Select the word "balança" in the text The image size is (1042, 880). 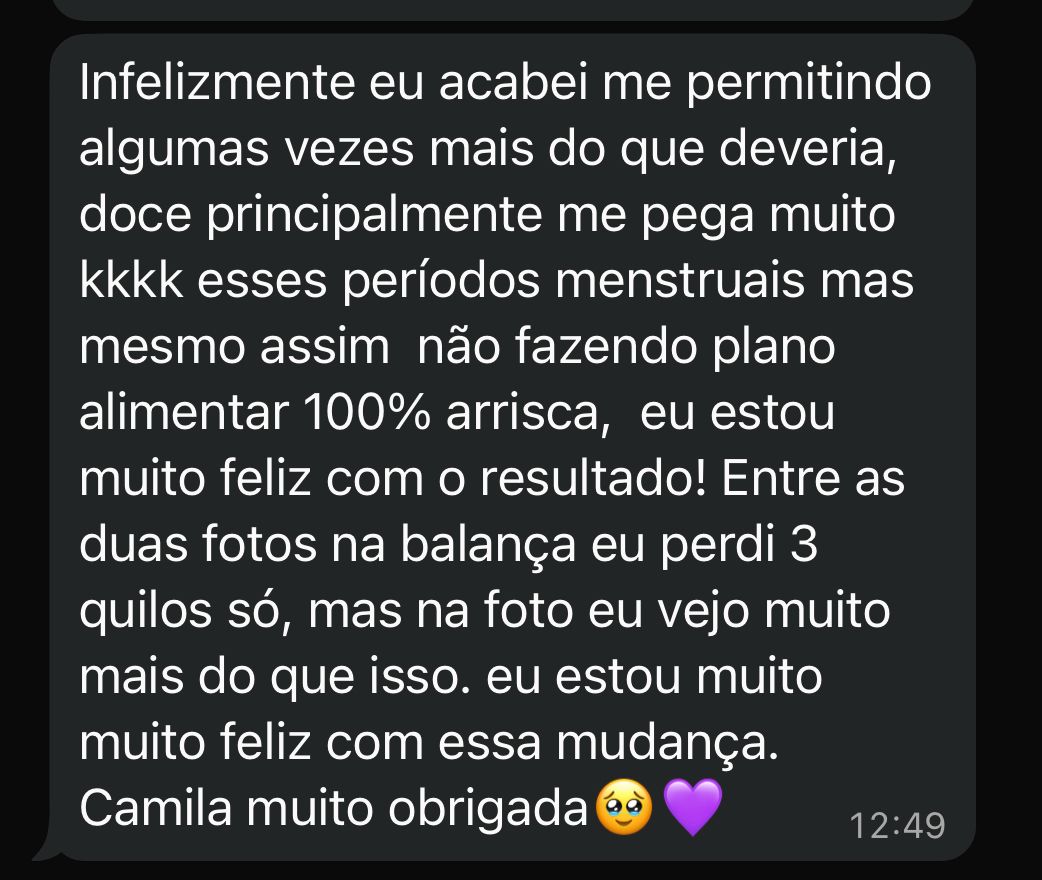[488, 545]
